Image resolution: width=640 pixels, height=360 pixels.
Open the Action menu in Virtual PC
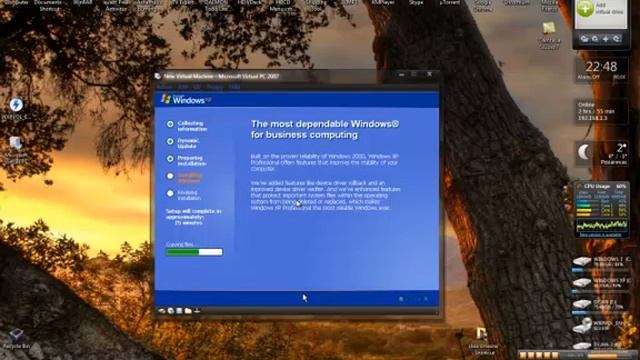coord(164,87)
